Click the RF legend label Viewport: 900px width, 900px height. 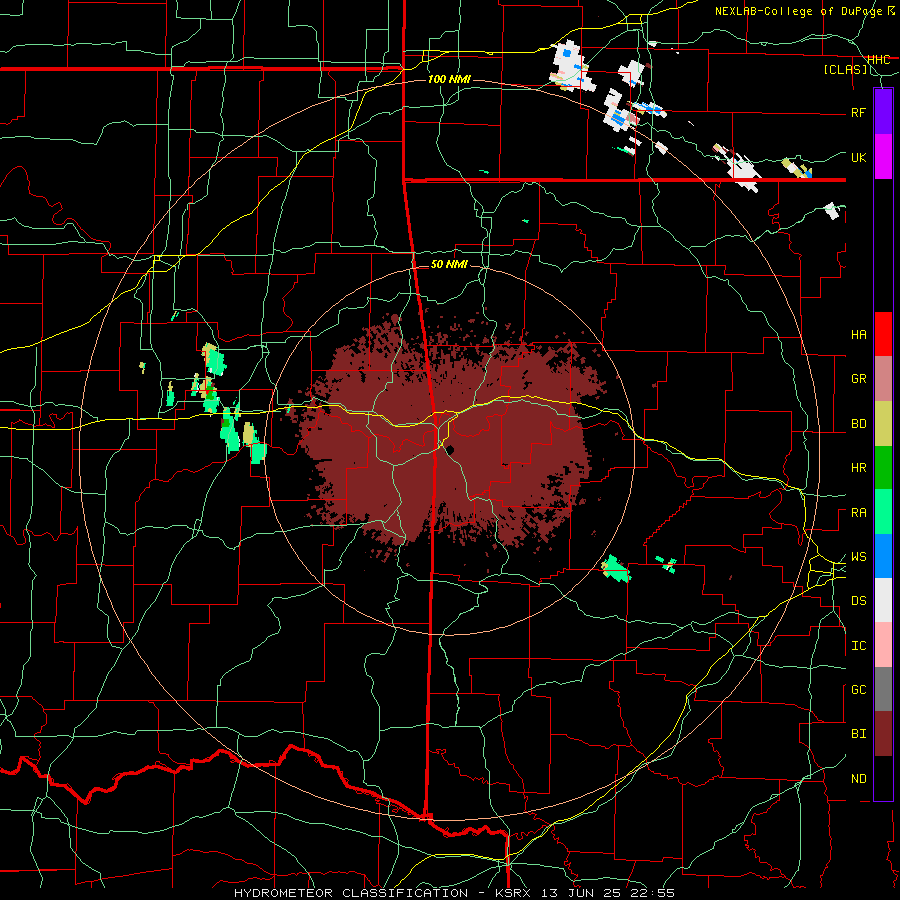[858, 112]
